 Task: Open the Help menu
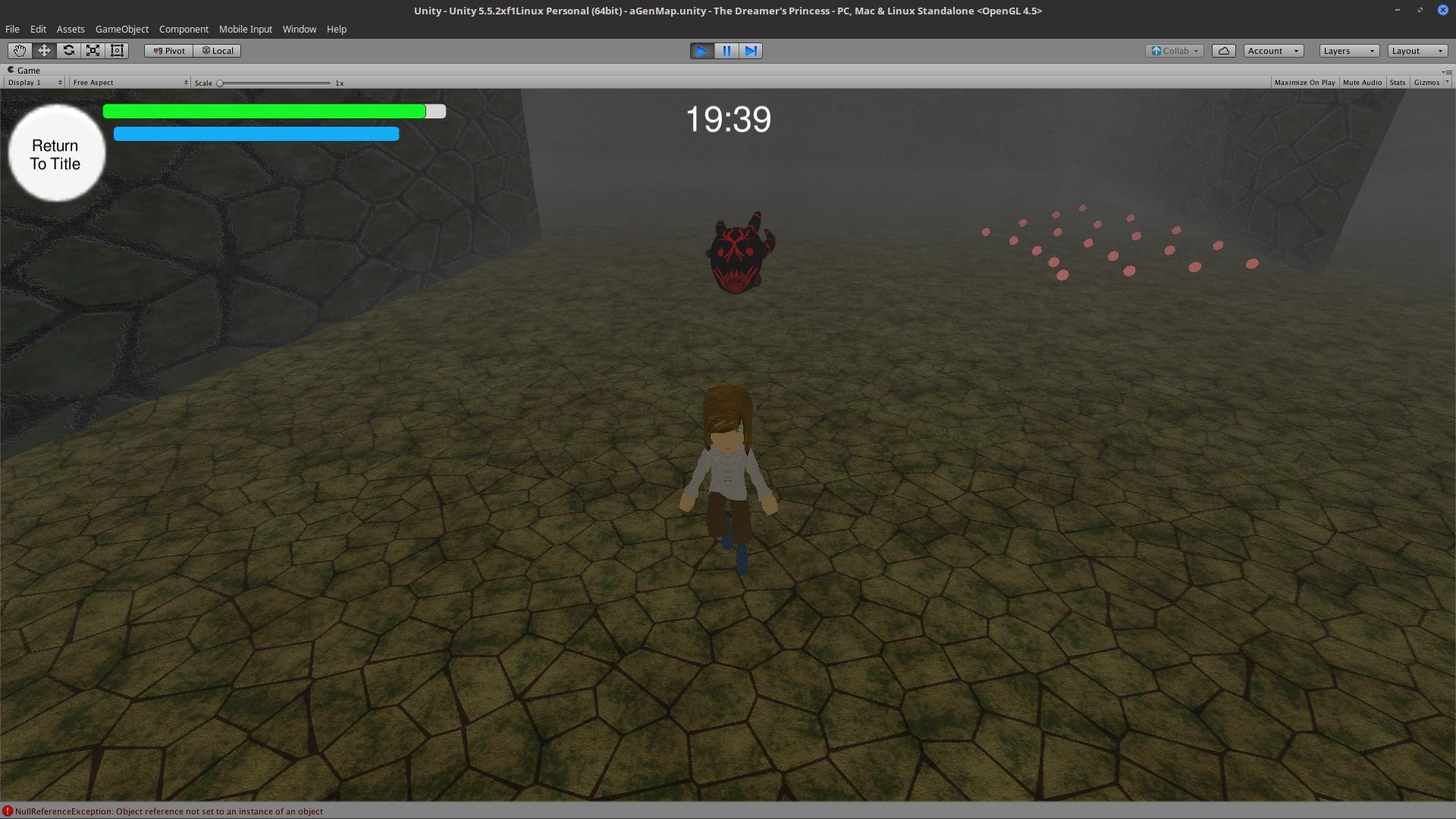(337, 30)
